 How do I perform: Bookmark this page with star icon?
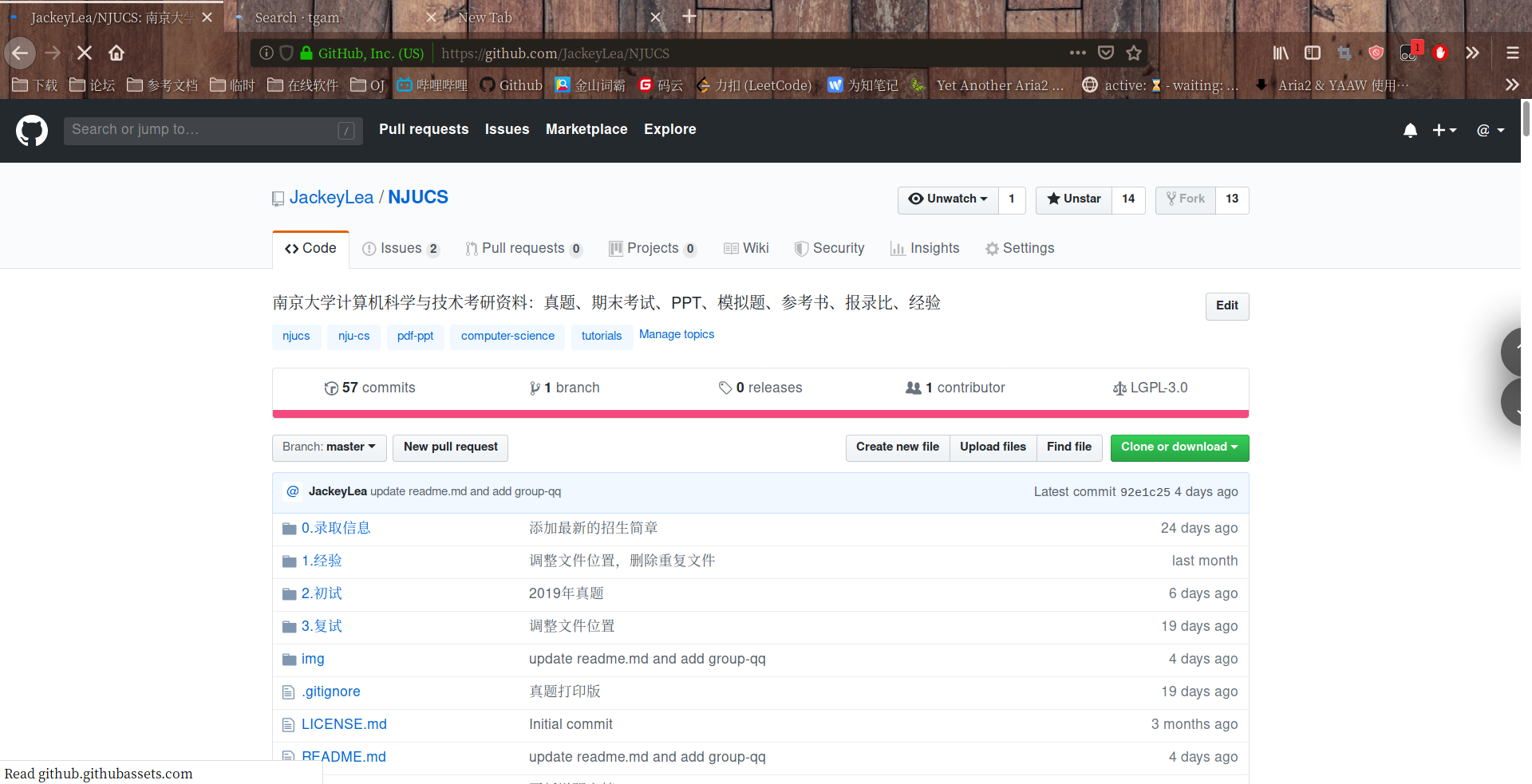[x=1133, y=53]
